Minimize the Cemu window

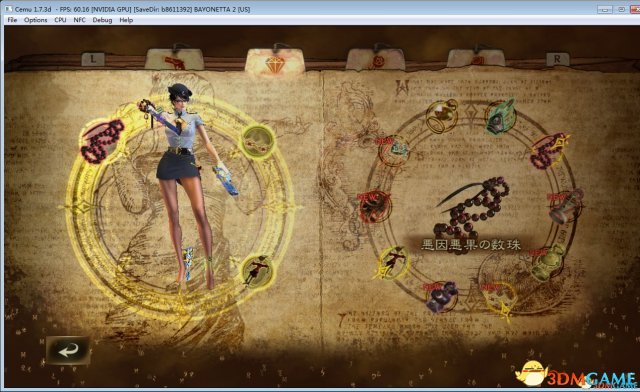605,9
